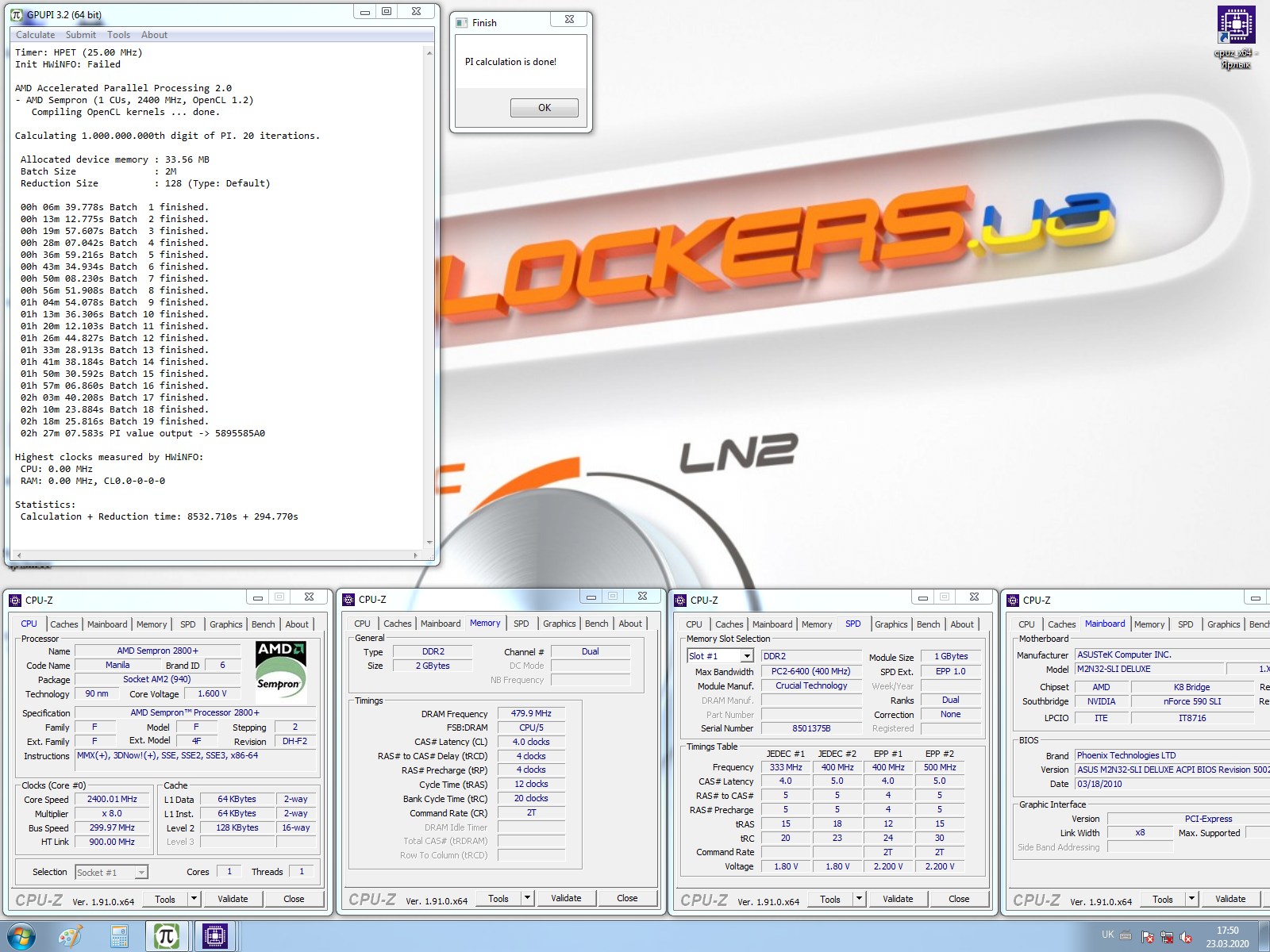This screenshot has height=952, width=1270.
Task: Click Tools button in CPU-Z CPU window
Action: click(165, 899)
